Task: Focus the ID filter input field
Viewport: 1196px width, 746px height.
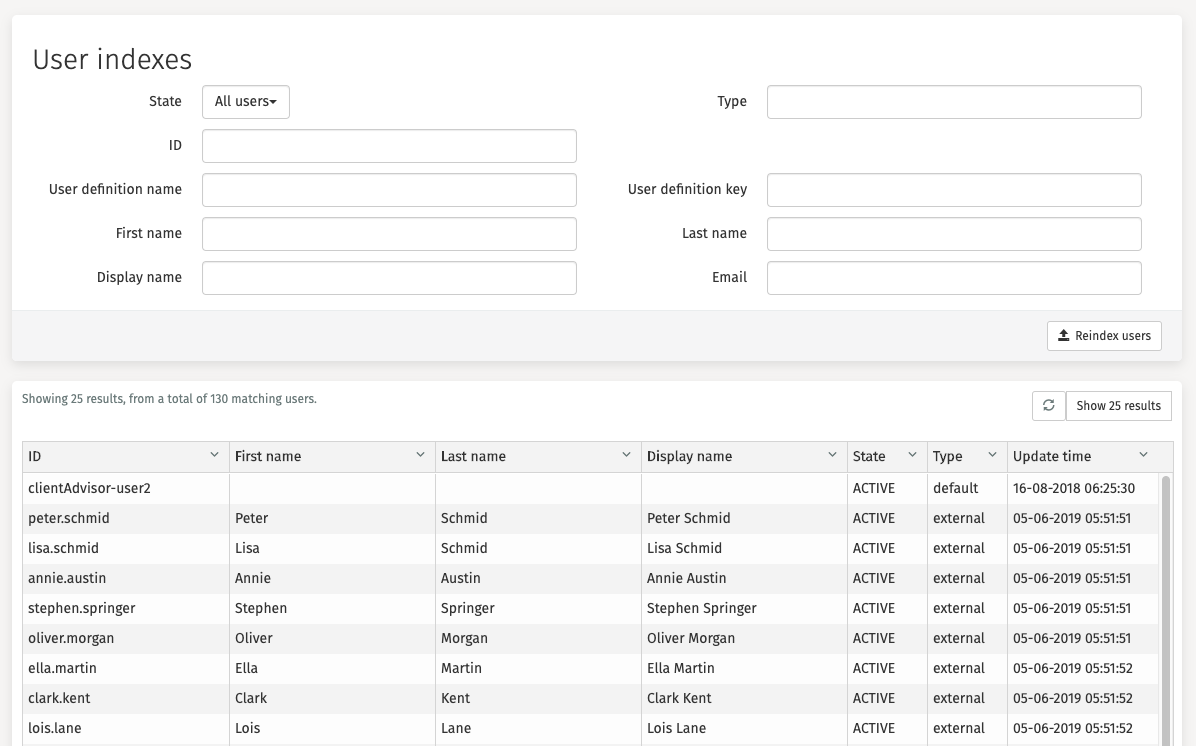Action: [x=389, y=146]
